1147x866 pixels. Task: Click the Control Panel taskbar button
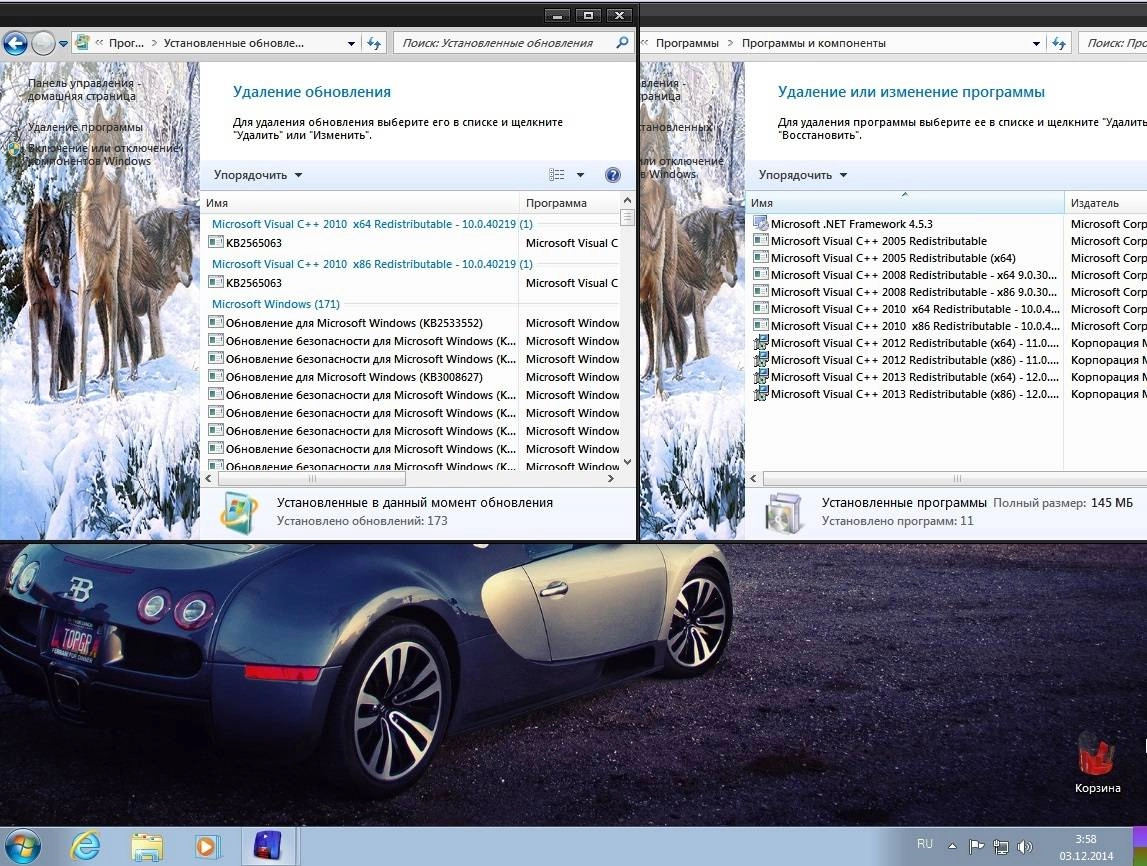pyautogui.click(x=268, y=847)
